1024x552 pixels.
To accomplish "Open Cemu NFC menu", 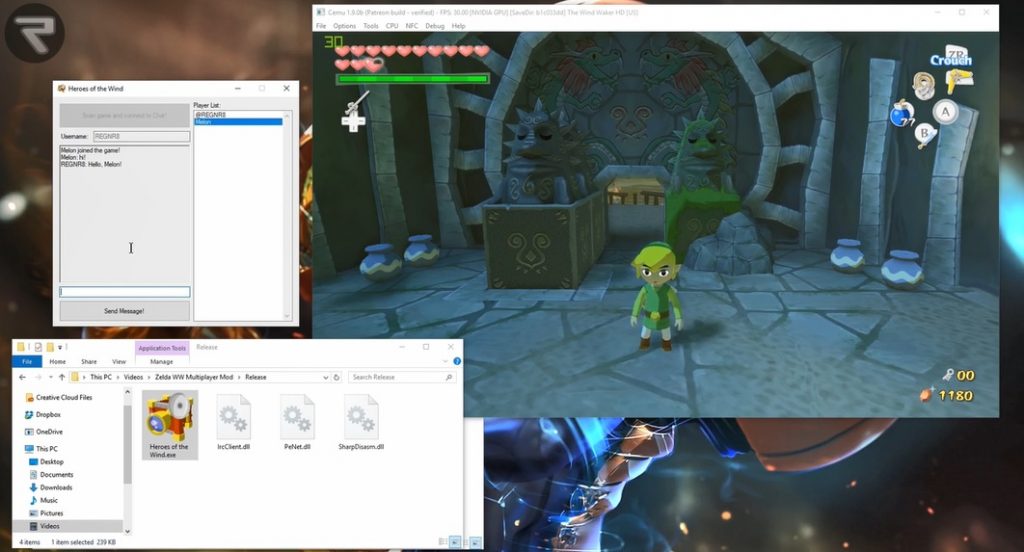I will coord(411,26).
